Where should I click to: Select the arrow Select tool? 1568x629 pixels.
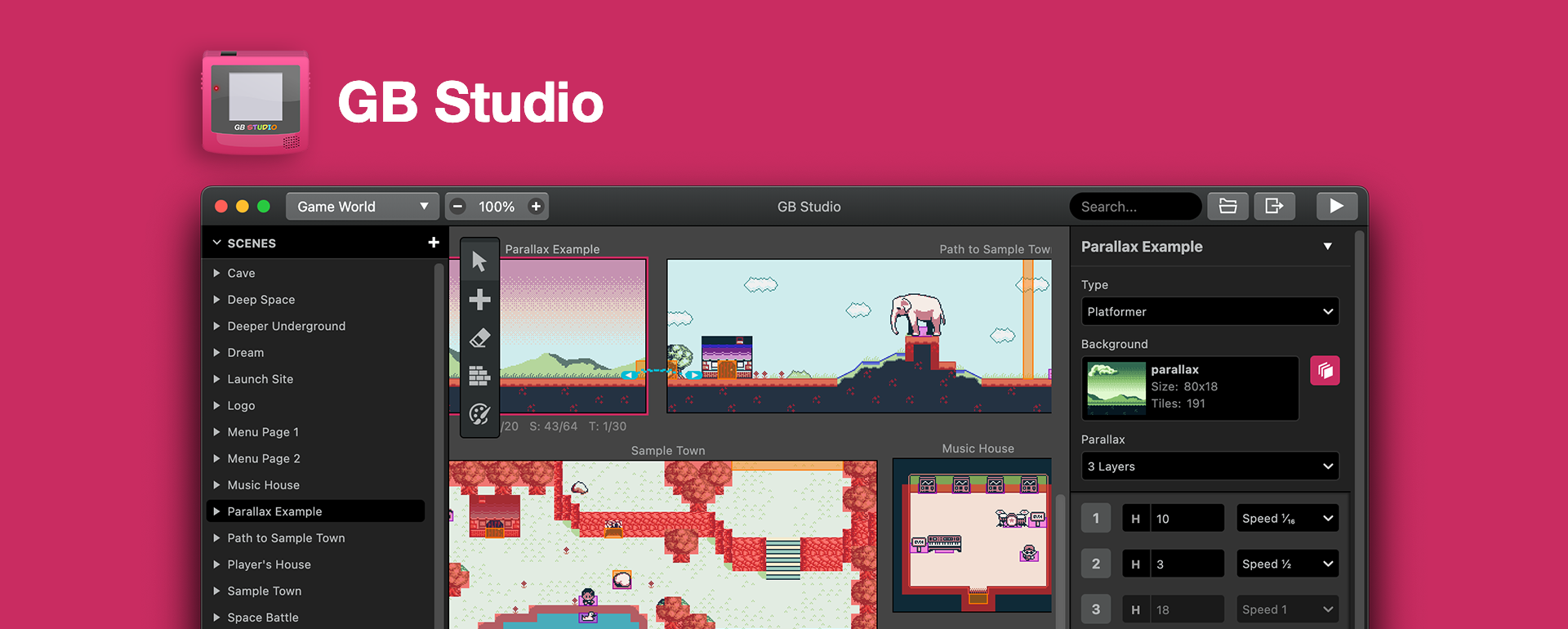point(479,261)
